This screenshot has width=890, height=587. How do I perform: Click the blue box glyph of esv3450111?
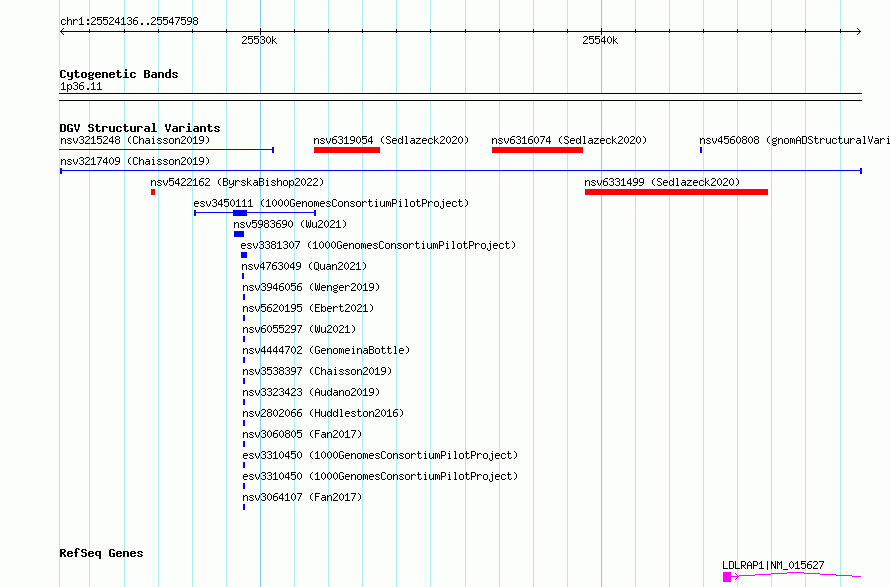[240, 213]
